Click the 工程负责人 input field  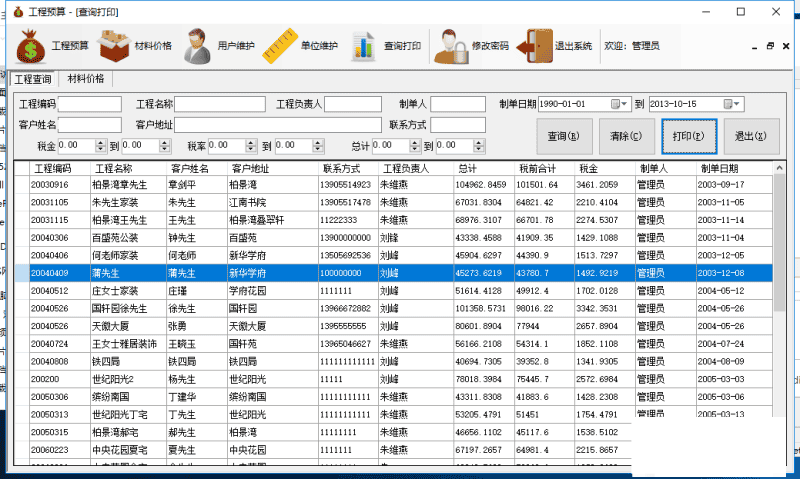click(353, 104)
